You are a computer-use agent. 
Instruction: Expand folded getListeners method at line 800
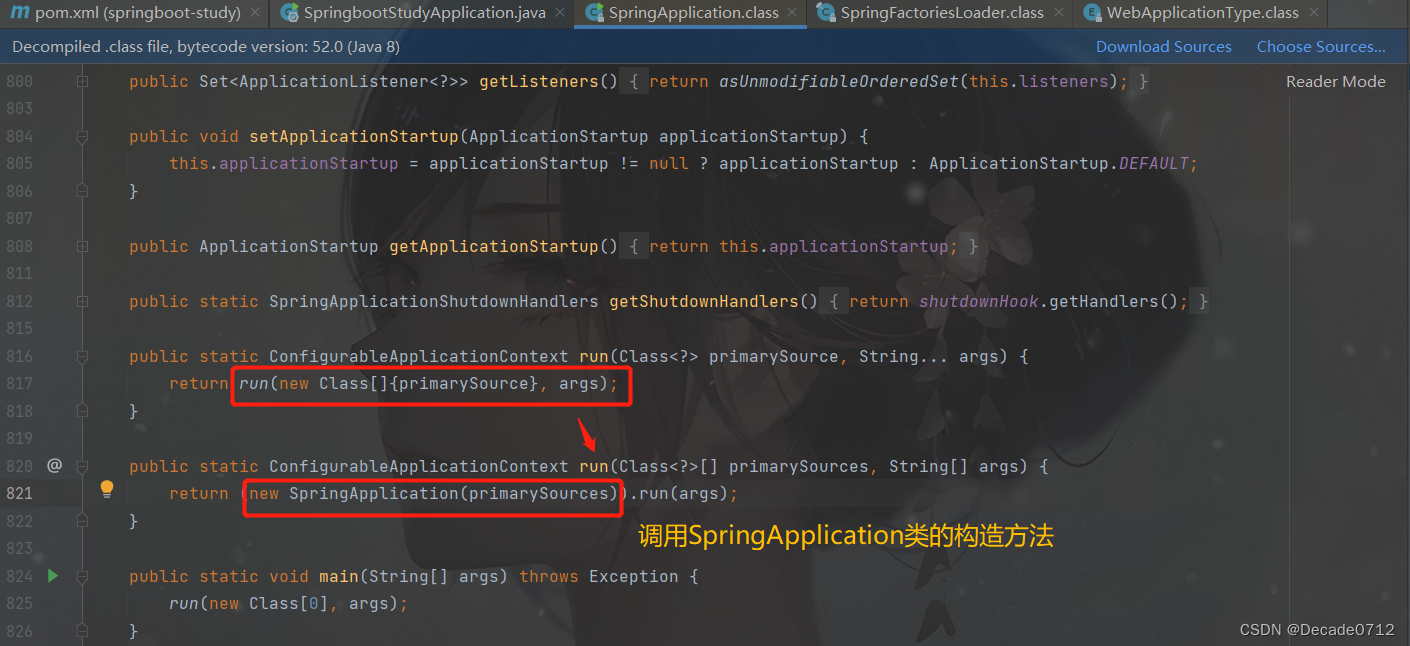point(82,81)
